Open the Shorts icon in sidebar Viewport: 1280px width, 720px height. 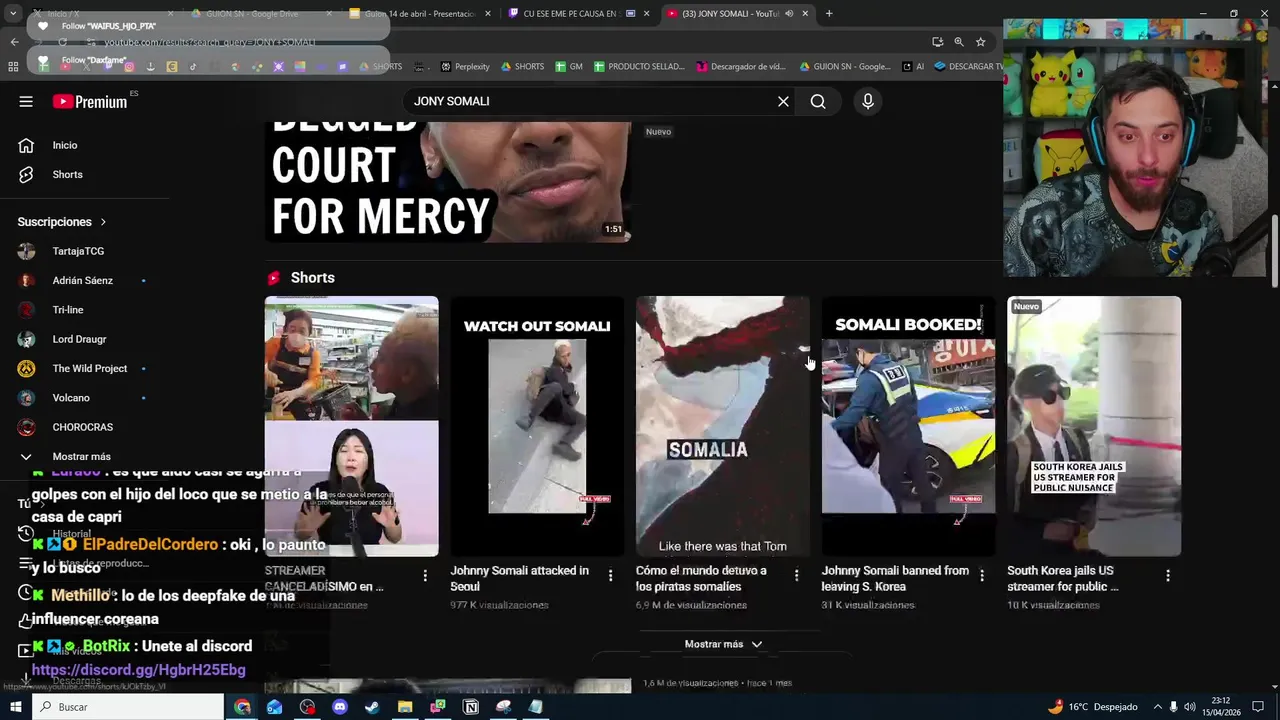(26, 174)
